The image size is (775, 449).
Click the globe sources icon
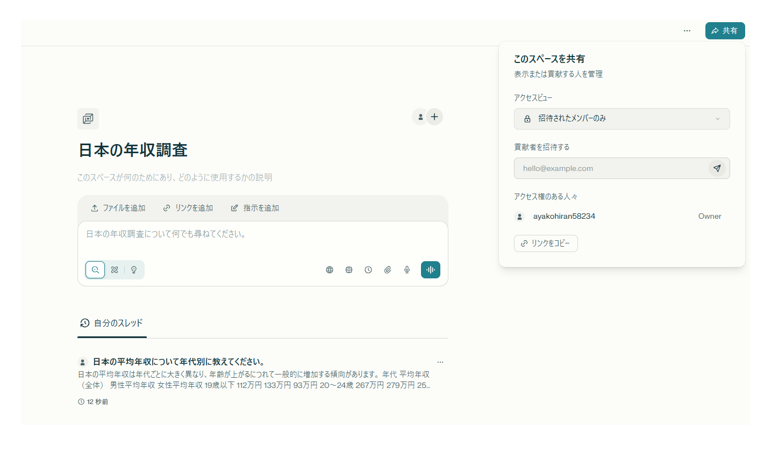(x=329, y=270)
